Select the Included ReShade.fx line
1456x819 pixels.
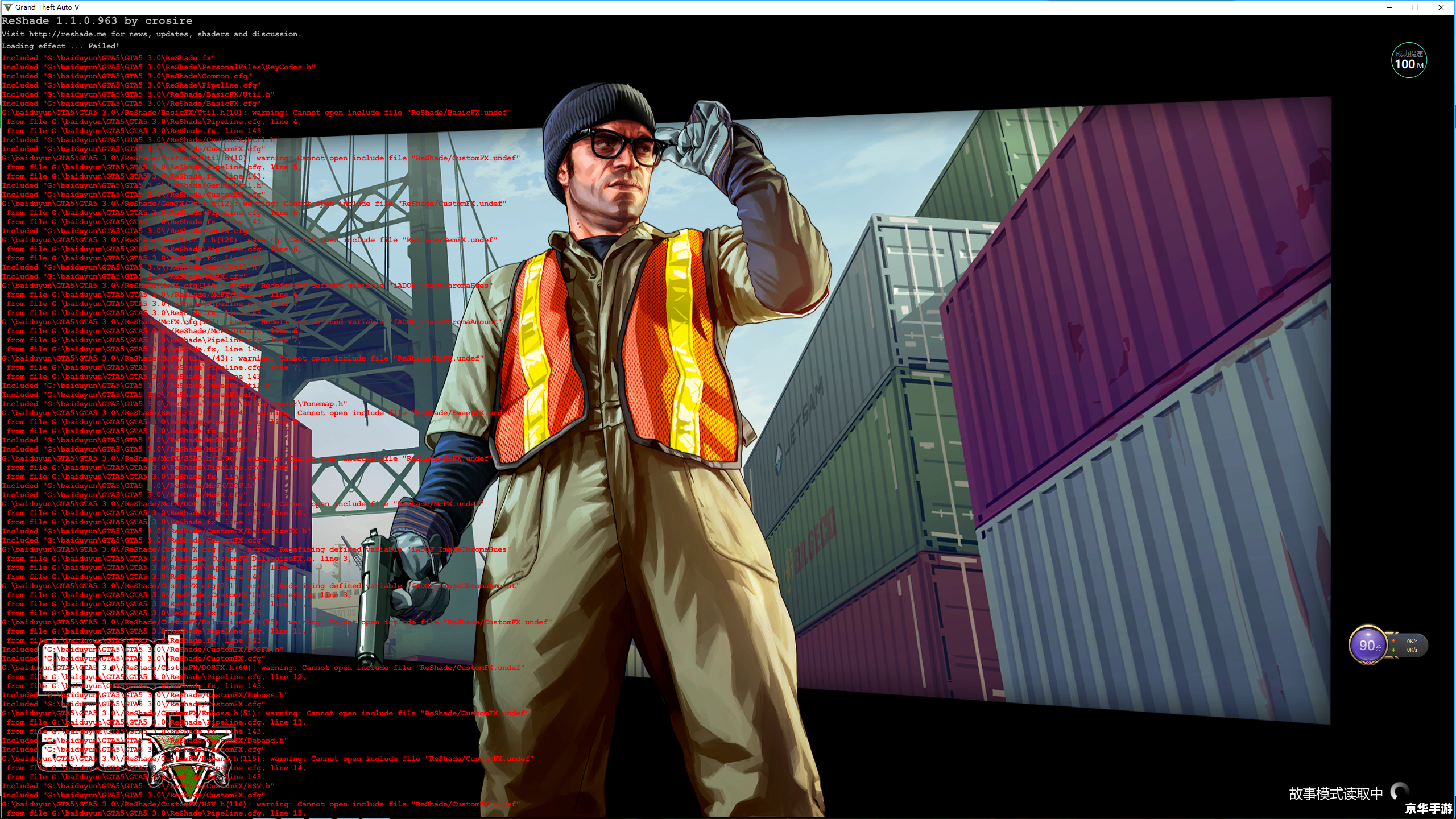[109, 58]
